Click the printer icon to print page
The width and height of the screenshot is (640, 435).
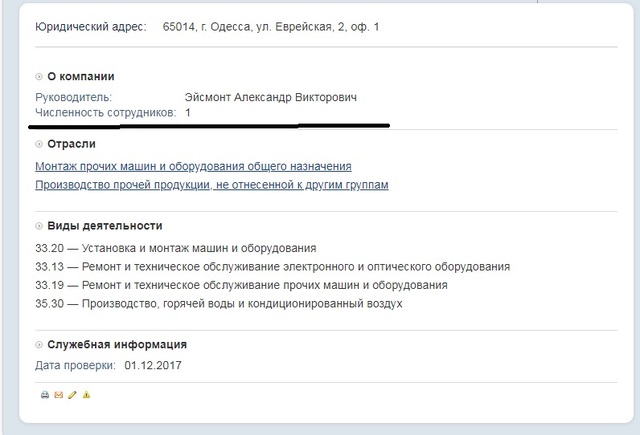coord(45,395)
